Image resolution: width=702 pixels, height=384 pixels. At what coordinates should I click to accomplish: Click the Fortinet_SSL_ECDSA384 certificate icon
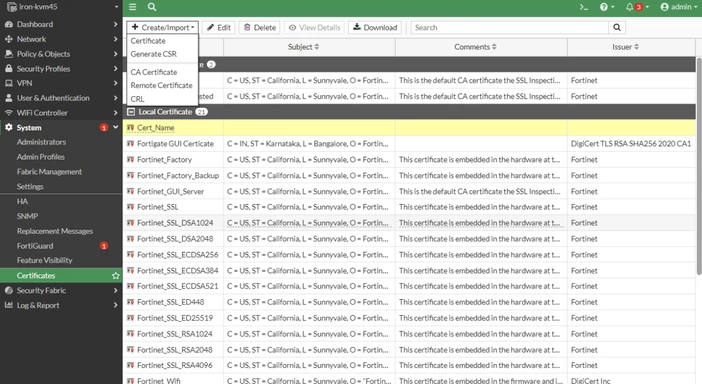130,270
